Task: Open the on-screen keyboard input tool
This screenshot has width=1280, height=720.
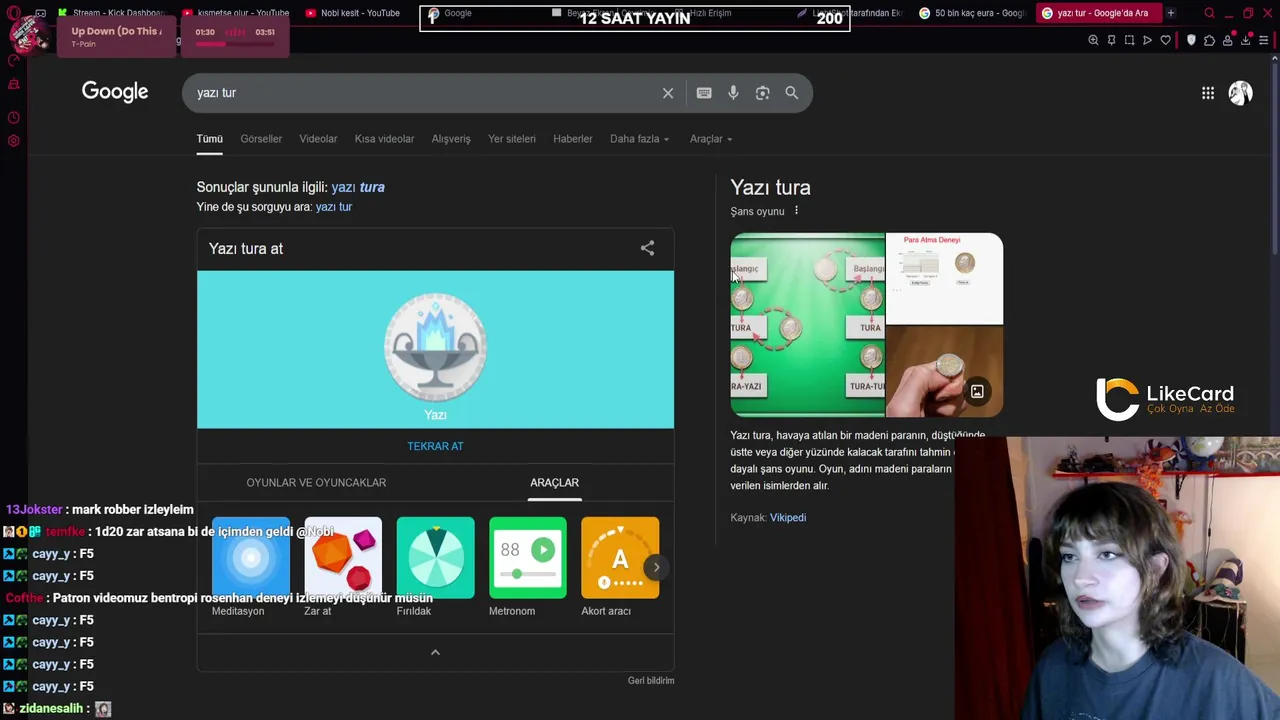Action: 704,93
